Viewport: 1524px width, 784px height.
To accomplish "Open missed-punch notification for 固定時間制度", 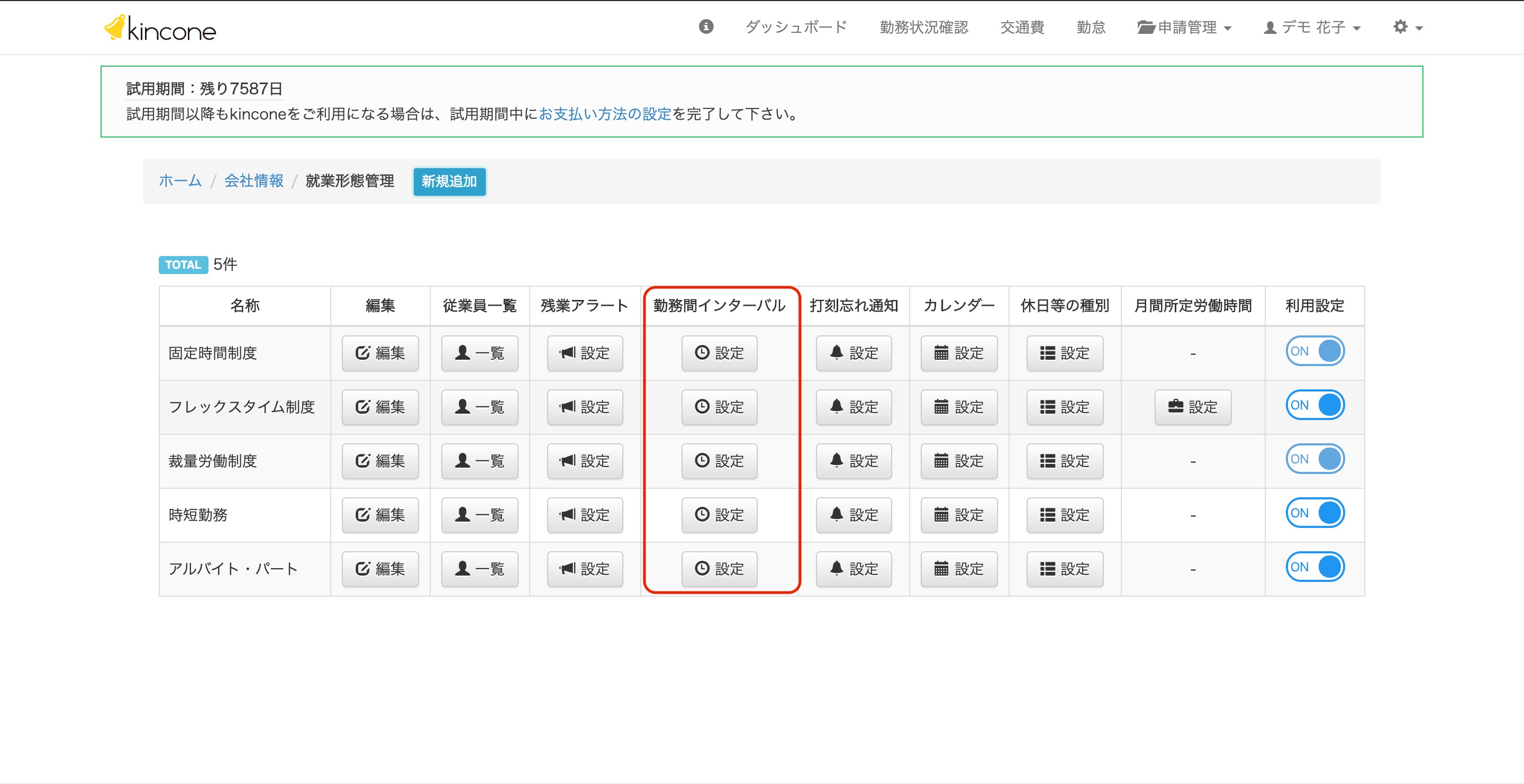I will (854, 353).
